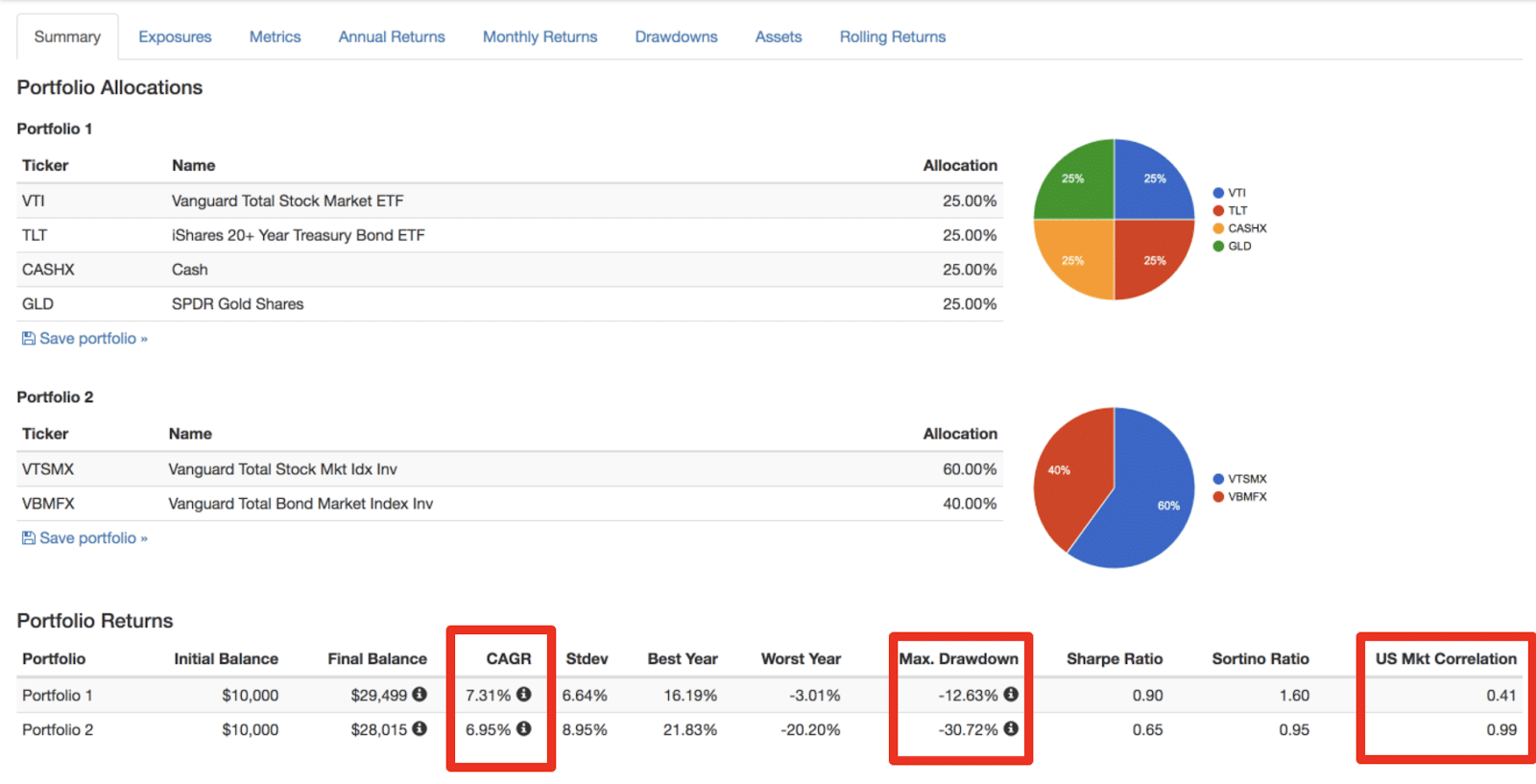The image size is (1536, 784).
Task: Click Save portfolio link for Portfolio 1
Action: tap(93, 338)
